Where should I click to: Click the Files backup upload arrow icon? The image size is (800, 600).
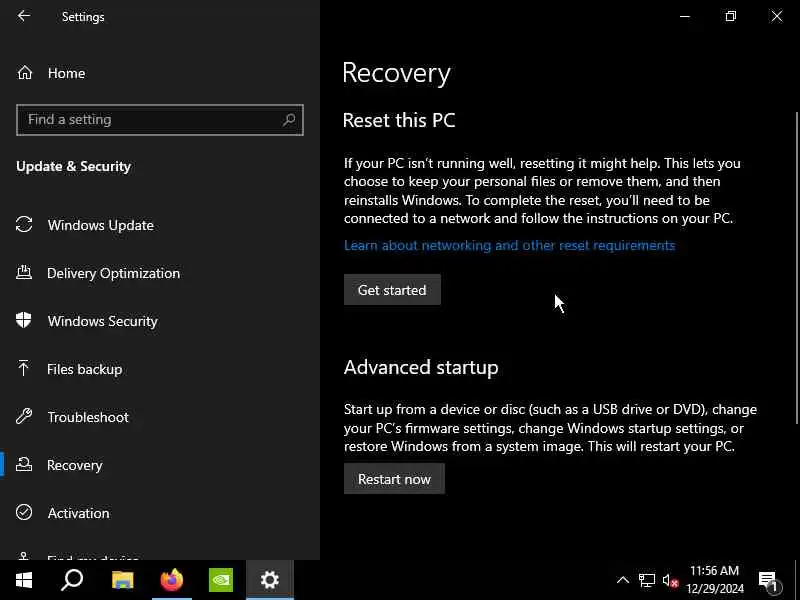pyautogui.click(x=23, y=368)
